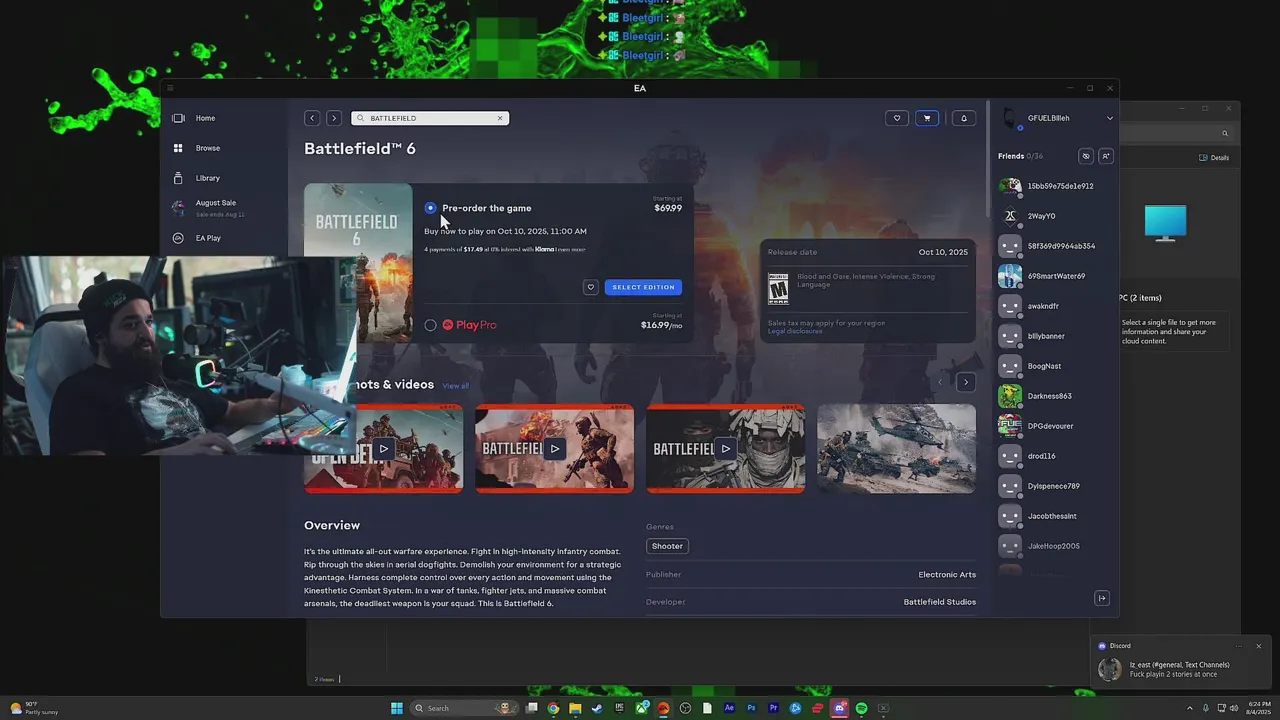Screen dimensions: 1280x720
Task: Play the second Battlefield video thumbnail
Action: (554, 448)
